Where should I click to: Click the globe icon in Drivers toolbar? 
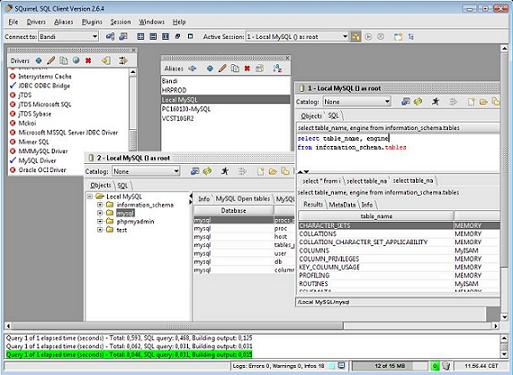pyautogui.click(x=76, y=61)
